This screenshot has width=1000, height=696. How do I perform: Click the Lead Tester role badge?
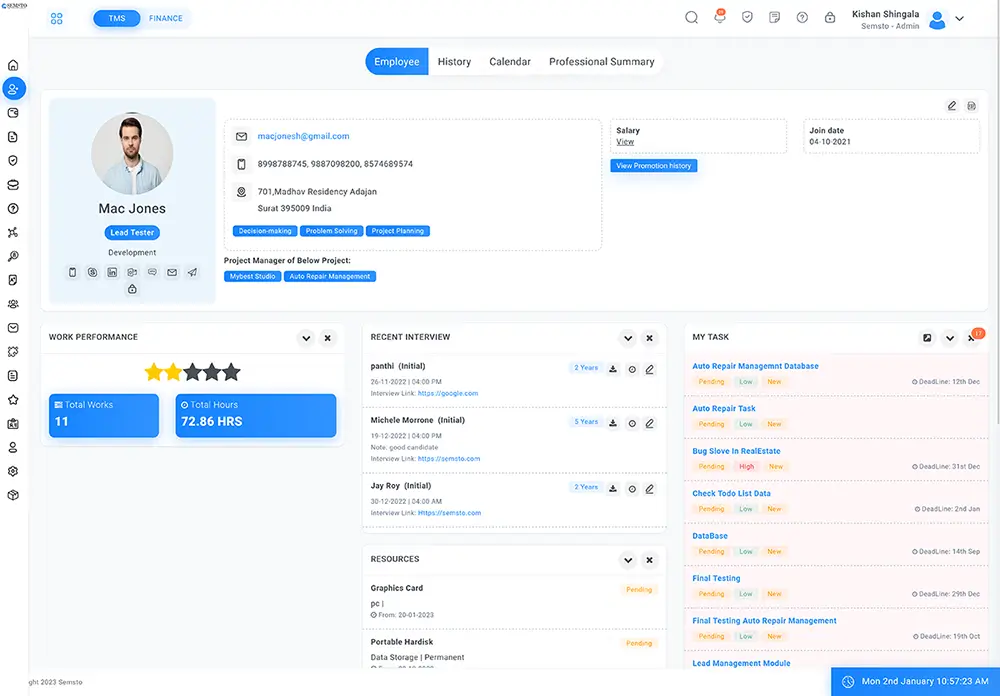coord(132,233)
